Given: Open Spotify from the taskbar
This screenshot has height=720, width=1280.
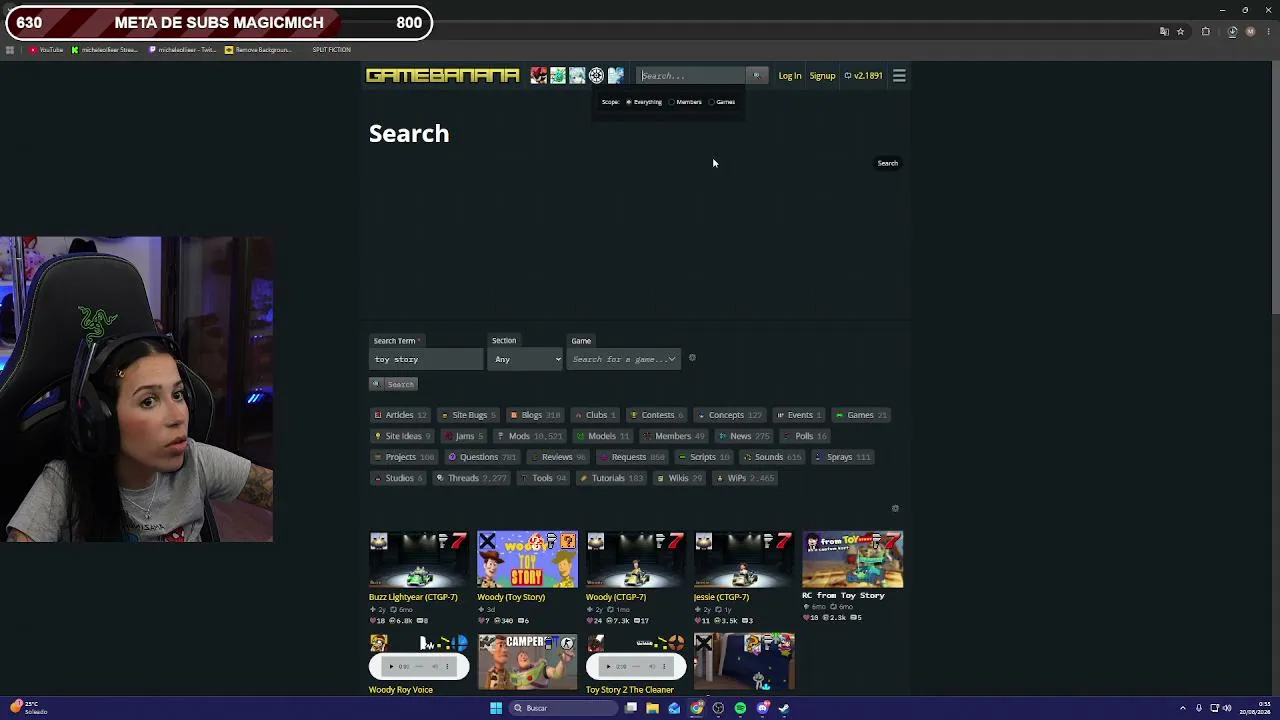Looking at the screenshot, I should tap(740, 708).
